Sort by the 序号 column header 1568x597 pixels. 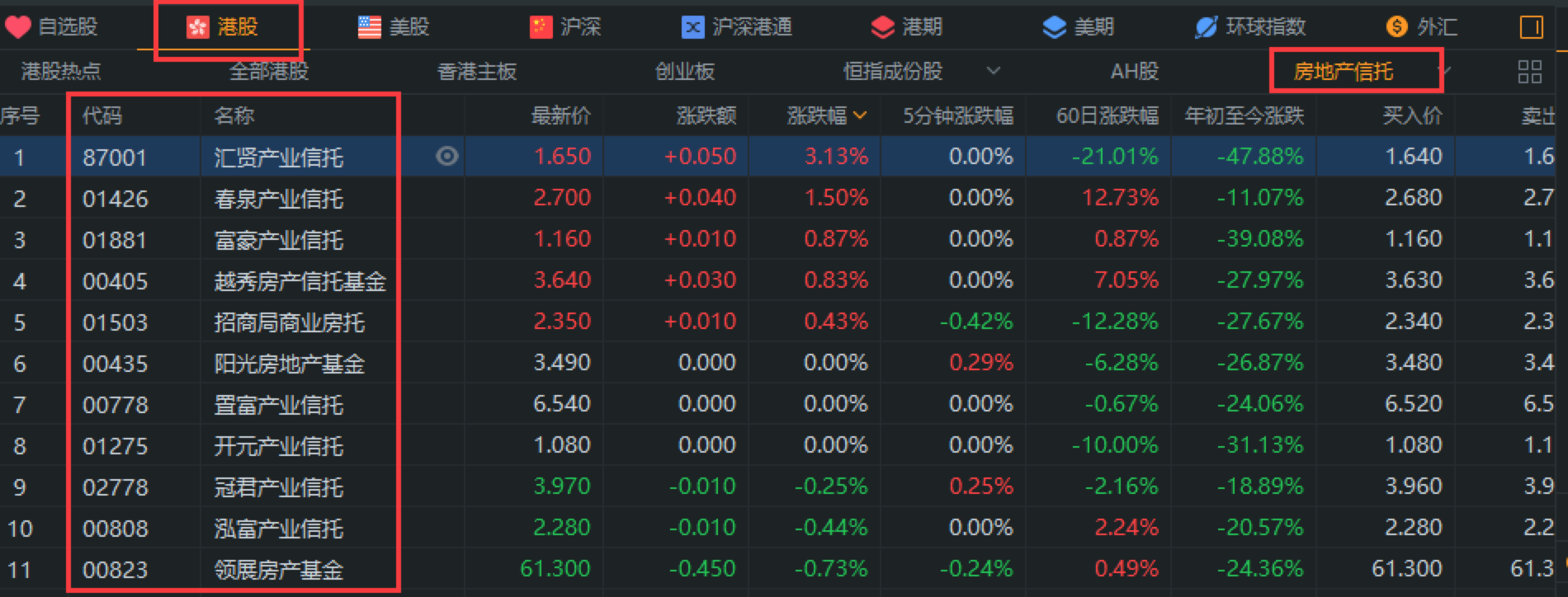20,115
